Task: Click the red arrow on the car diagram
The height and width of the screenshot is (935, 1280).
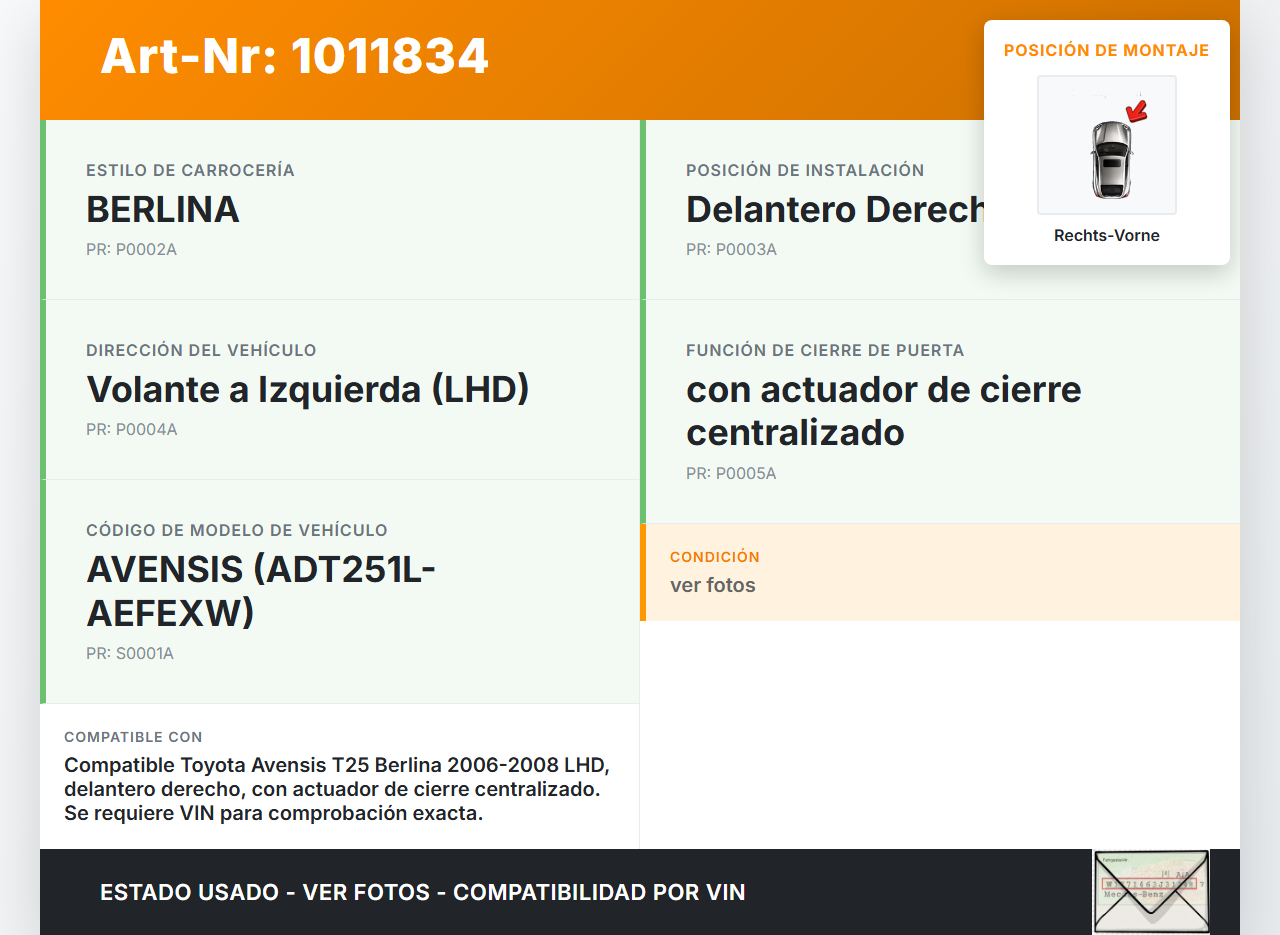Action: tap(1136, 110)
